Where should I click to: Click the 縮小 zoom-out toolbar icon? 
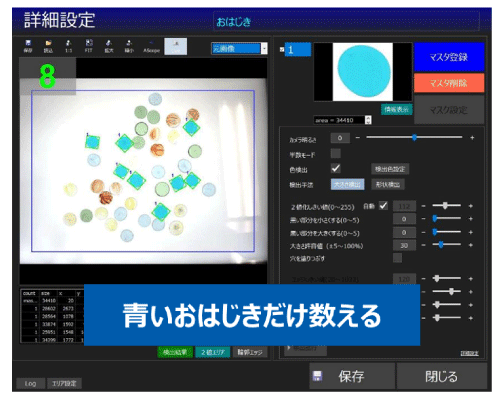(129, 46)
